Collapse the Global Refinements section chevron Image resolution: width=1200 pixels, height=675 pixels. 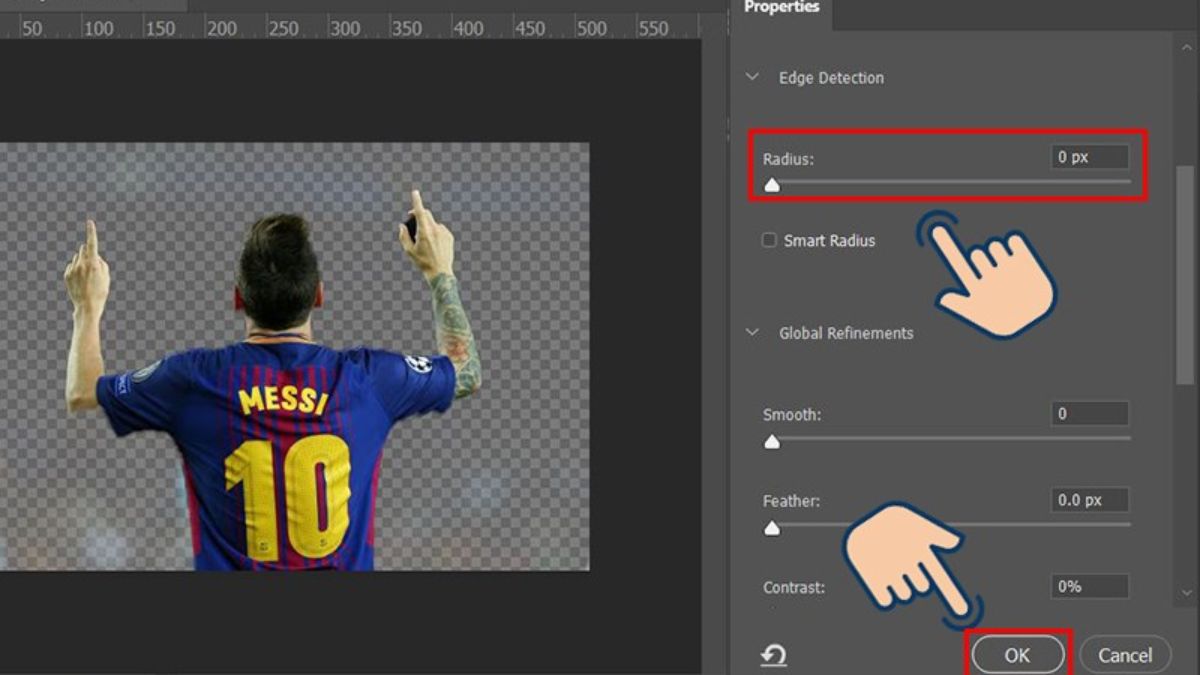click(x=752, y=333)
